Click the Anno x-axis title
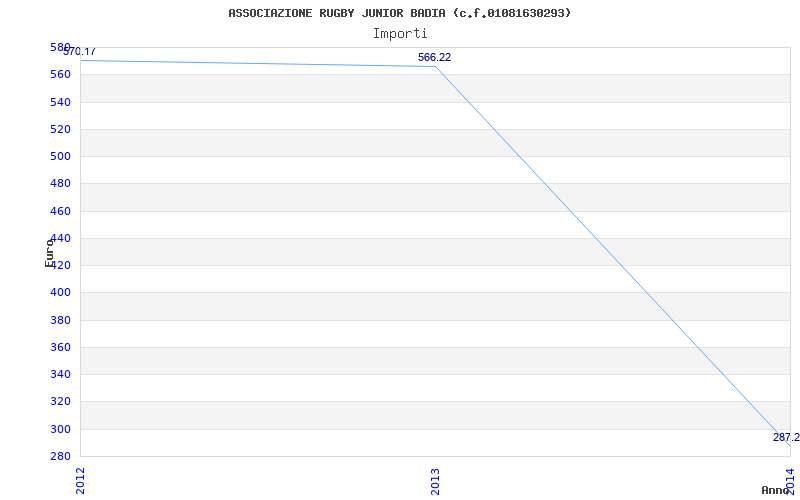This screenshot has width=800, height=500. 775,490
